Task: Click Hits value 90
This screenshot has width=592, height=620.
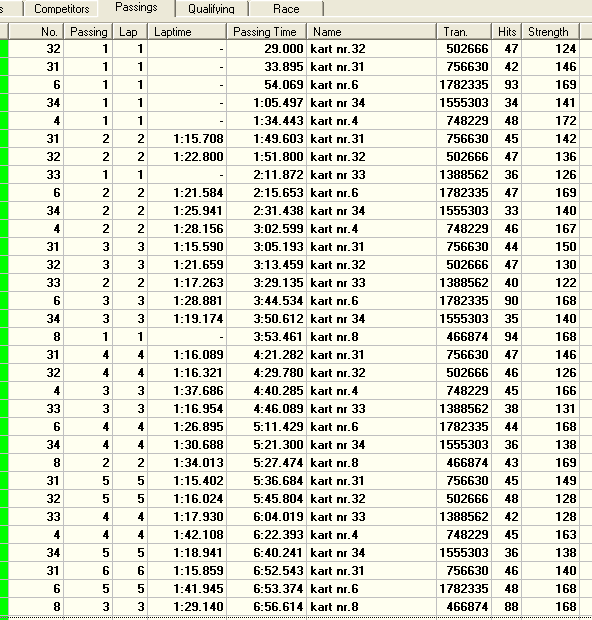Action: 507,301
